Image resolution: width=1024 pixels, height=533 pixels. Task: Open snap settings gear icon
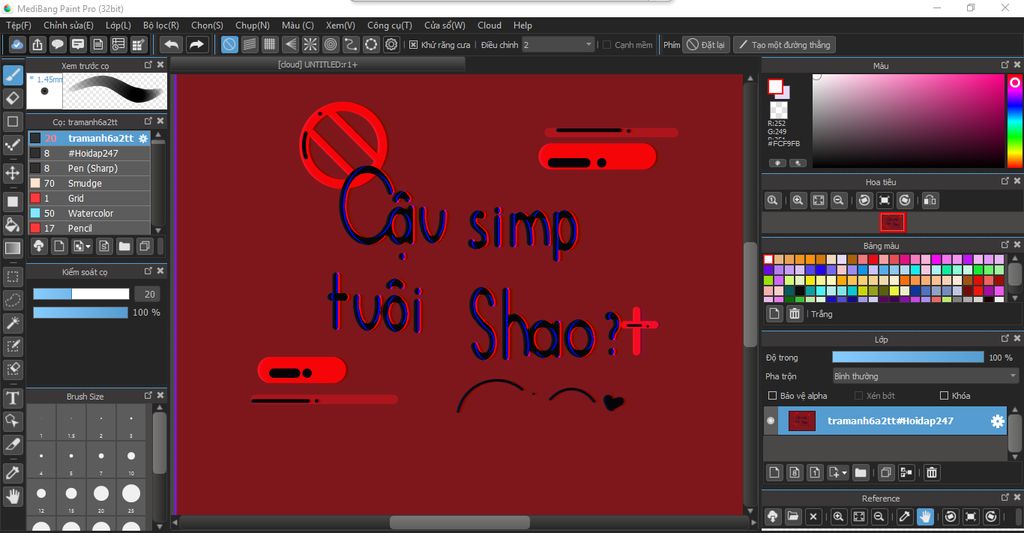[x=391, y=44]
